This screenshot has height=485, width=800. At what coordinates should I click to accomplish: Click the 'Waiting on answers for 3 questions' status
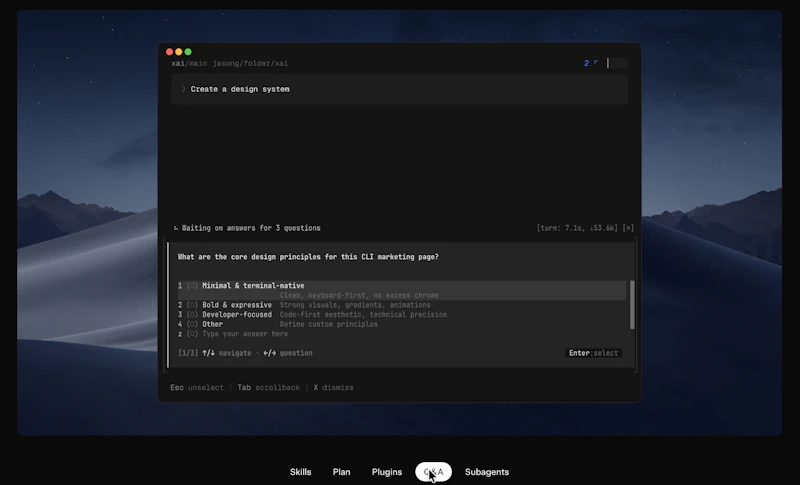coord(251,228)
